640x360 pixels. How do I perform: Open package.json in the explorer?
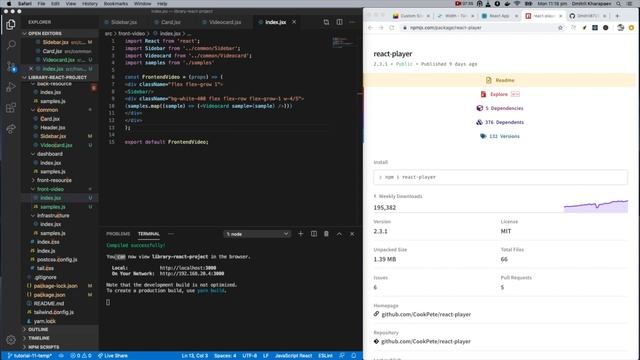click(49, 295)
